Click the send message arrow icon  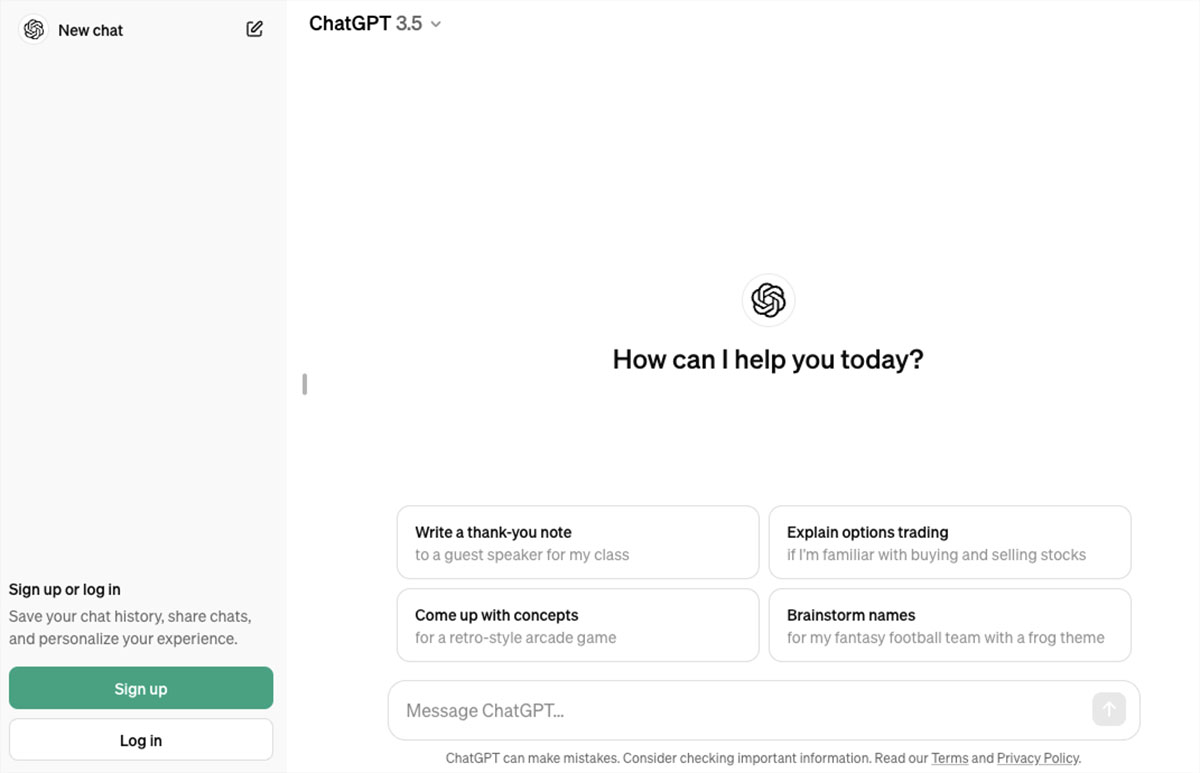(x=1108, y=709)
